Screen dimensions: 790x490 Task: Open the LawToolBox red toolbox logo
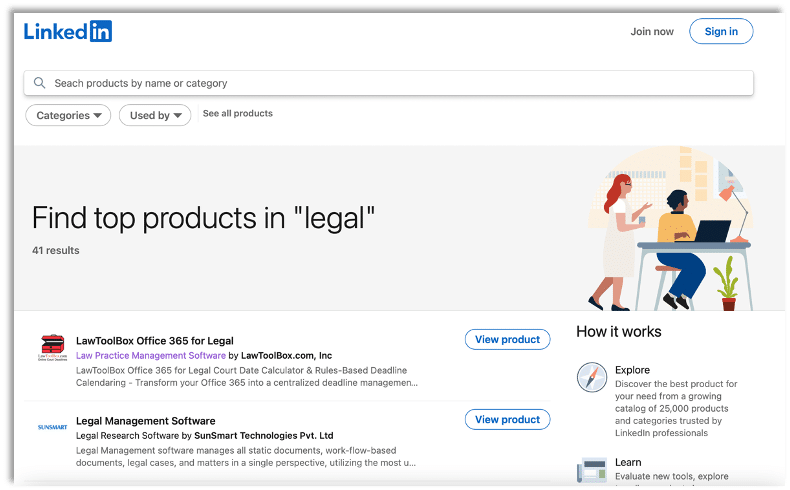(x=53, y=347)
